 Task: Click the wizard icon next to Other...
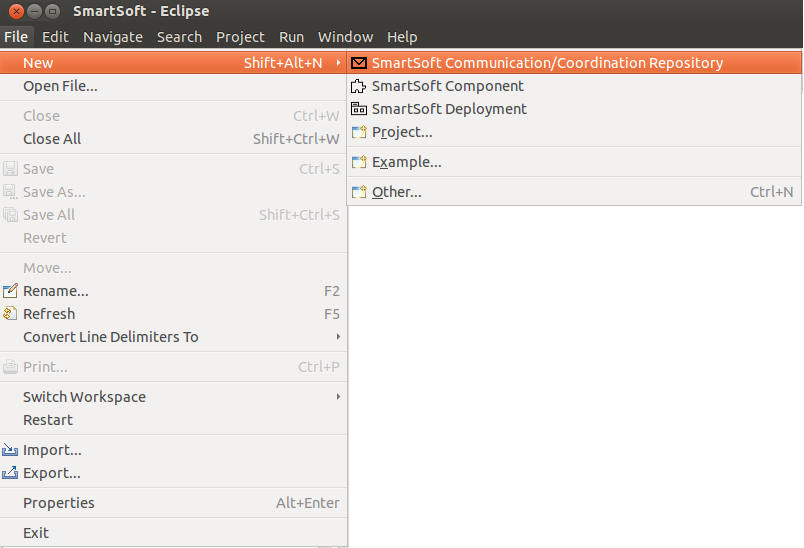pyautogui.click(x=359, y=192)
